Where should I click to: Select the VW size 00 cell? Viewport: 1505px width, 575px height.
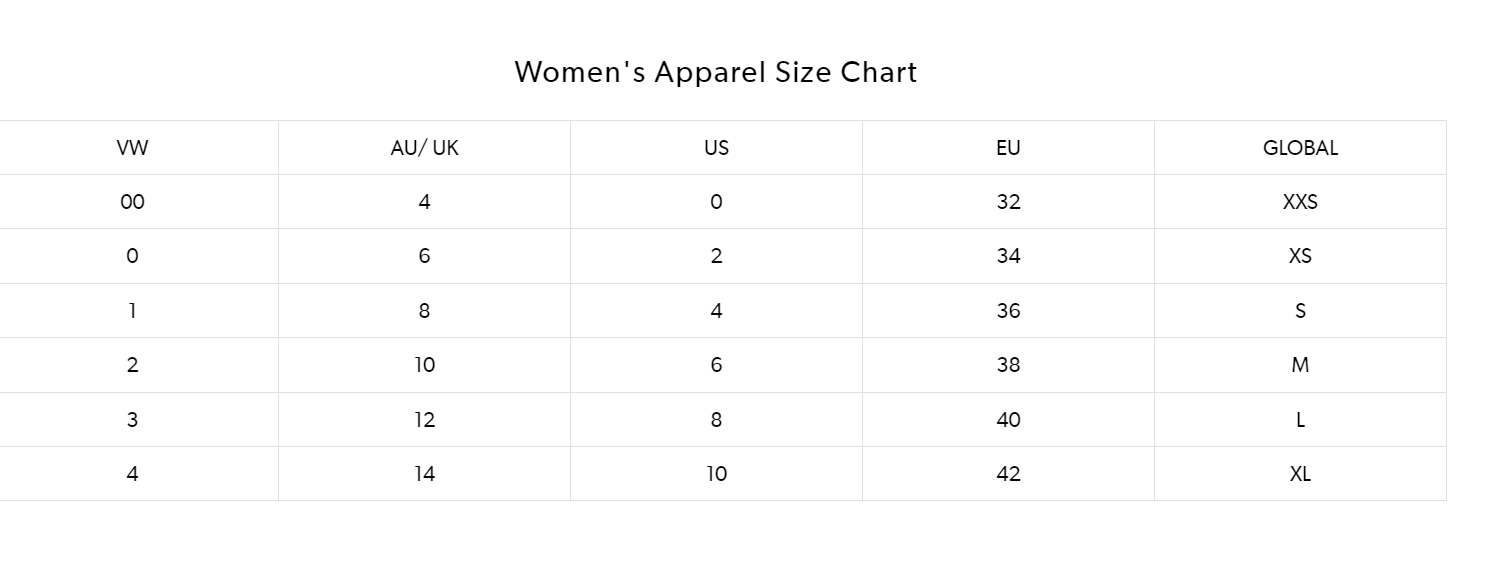tap(132, 202)
